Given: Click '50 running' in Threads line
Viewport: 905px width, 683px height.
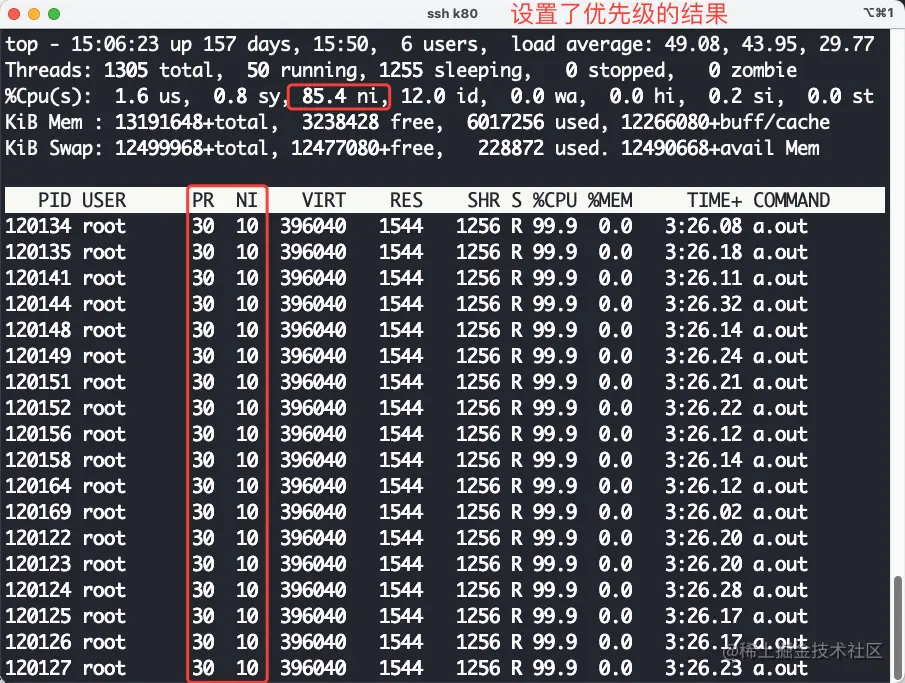Looking at the screenshot, I should click(302, 70).
